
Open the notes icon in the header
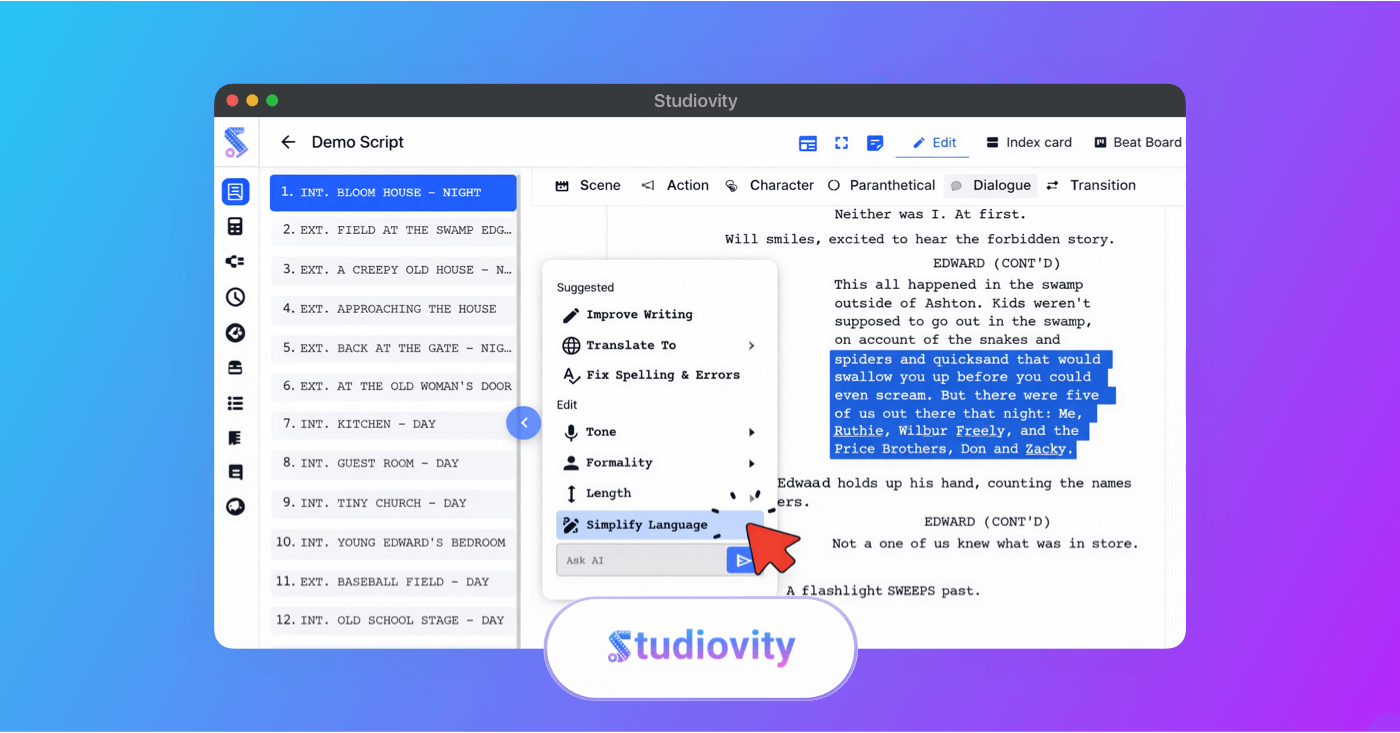click(x=875, y=143)
